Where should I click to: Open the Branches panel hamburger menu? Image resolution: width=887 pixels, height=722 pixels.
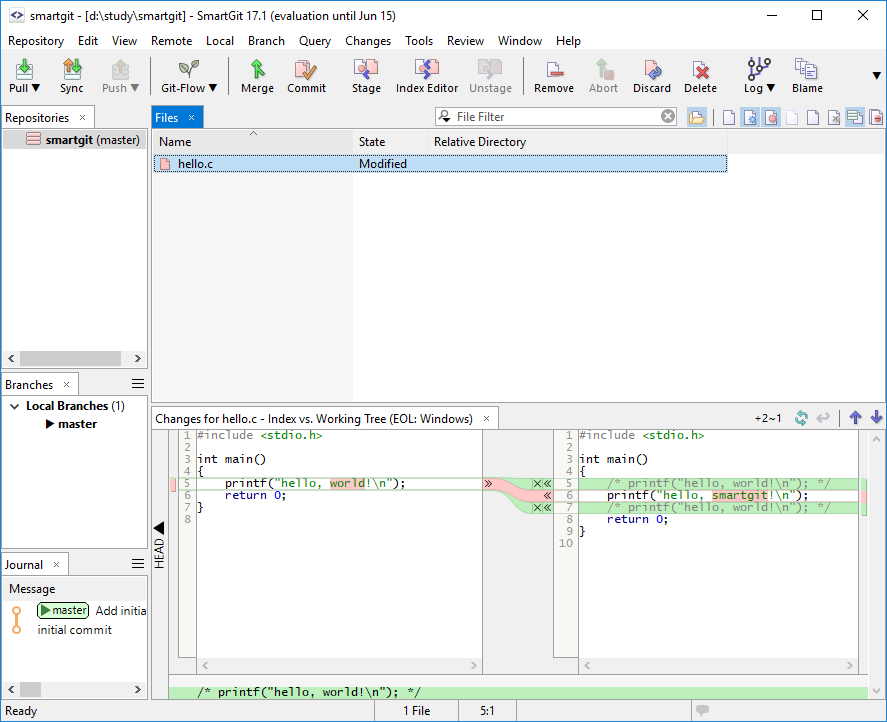(x=137, y=384)
